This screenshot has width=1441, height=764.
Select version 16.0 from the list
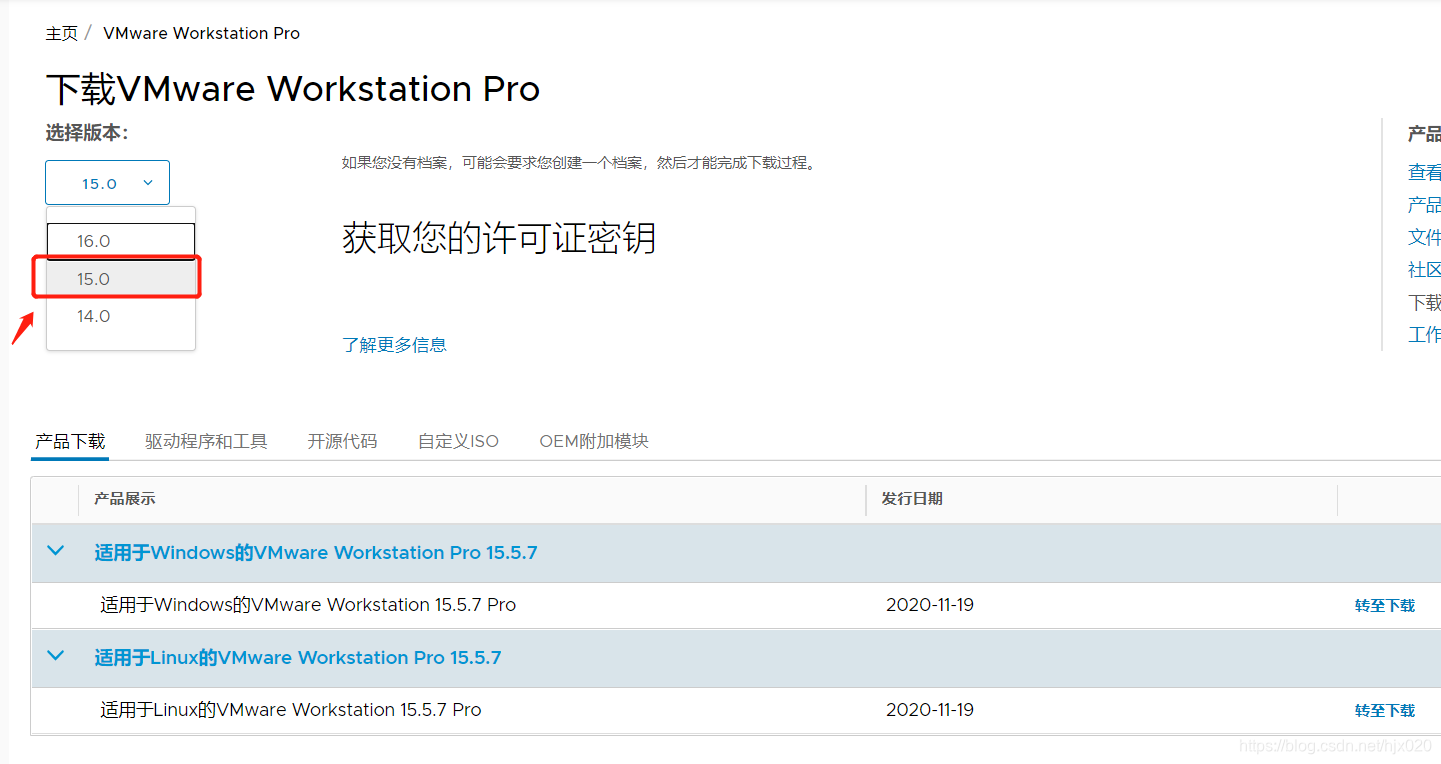coord(121,241)
